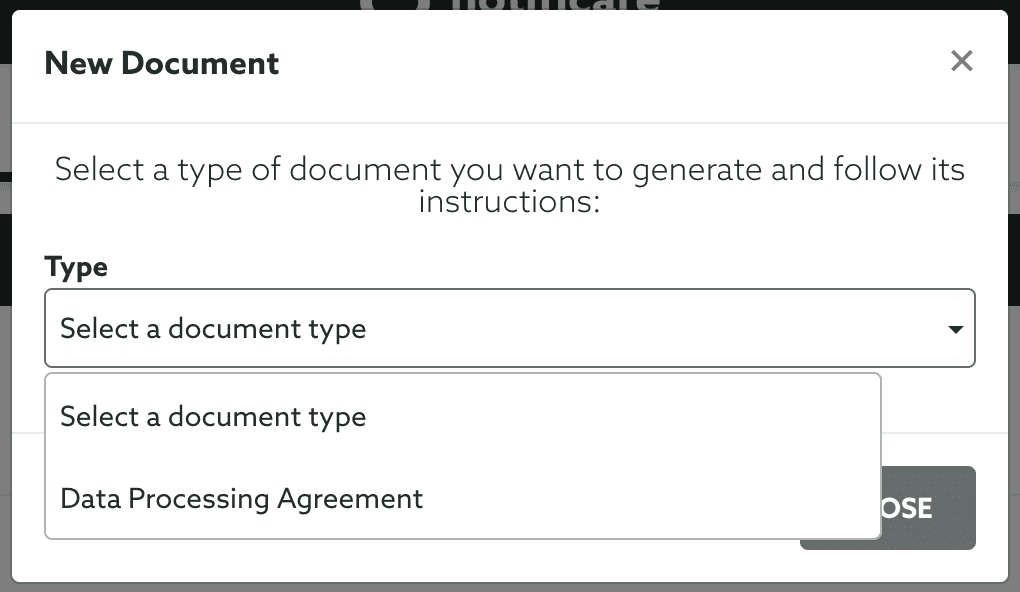
Task: Click the small black triangle in the select box
Action: [956, 329]
